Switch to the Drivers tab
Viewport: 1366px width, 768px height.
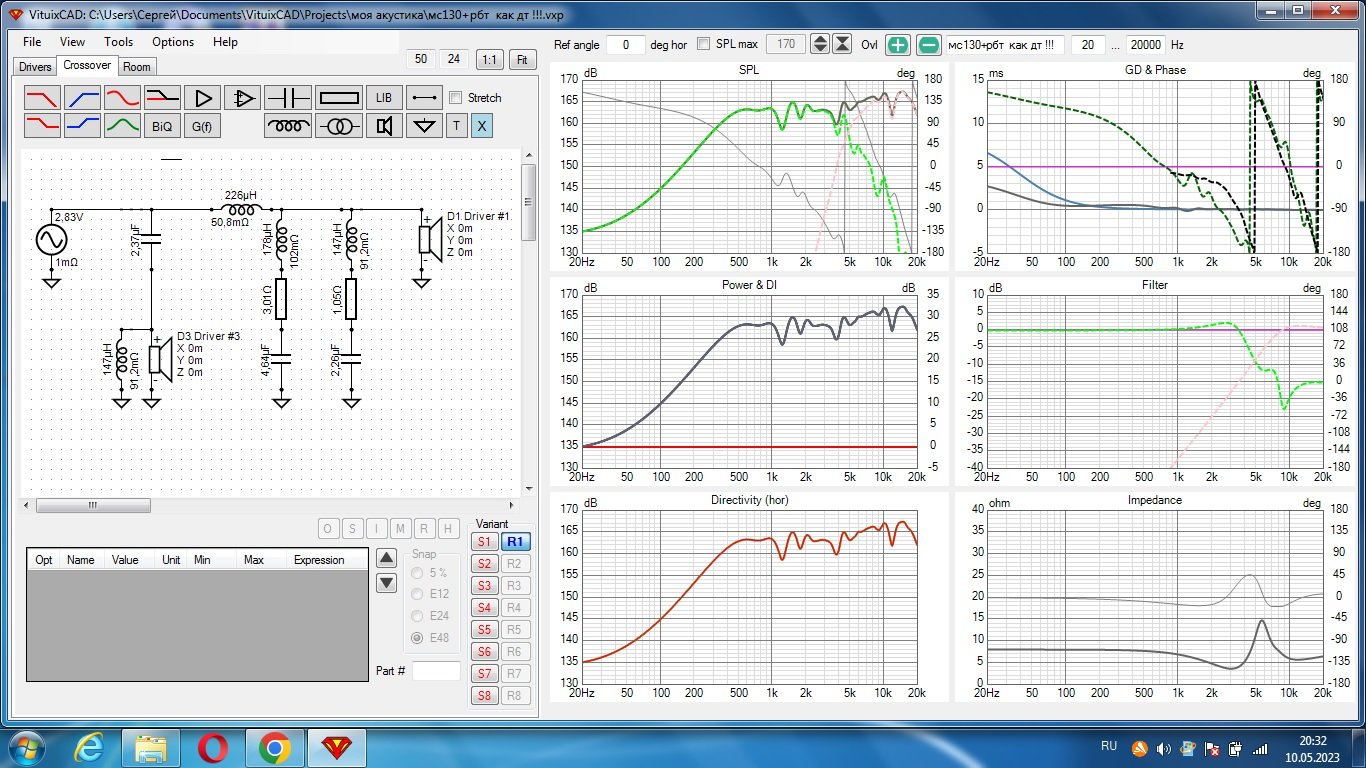[x=35, y=67]
